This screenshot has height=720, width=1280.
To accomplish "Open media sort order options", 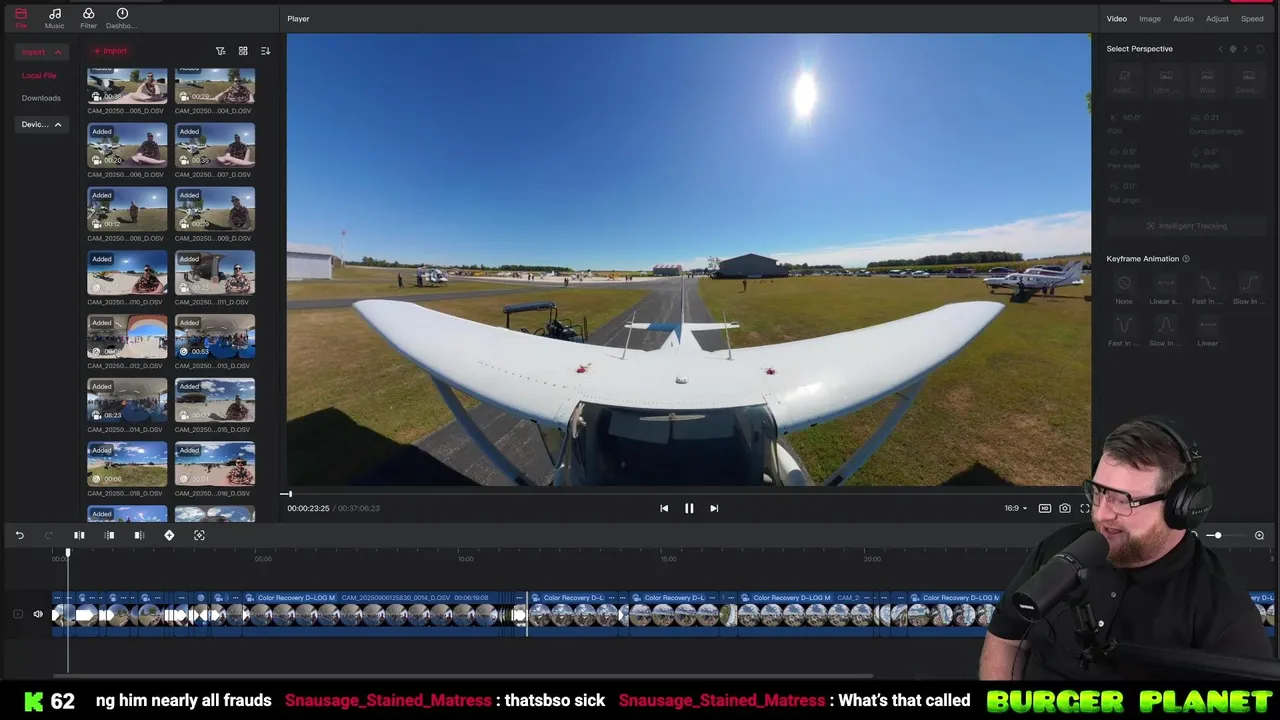I will (265, 51).
